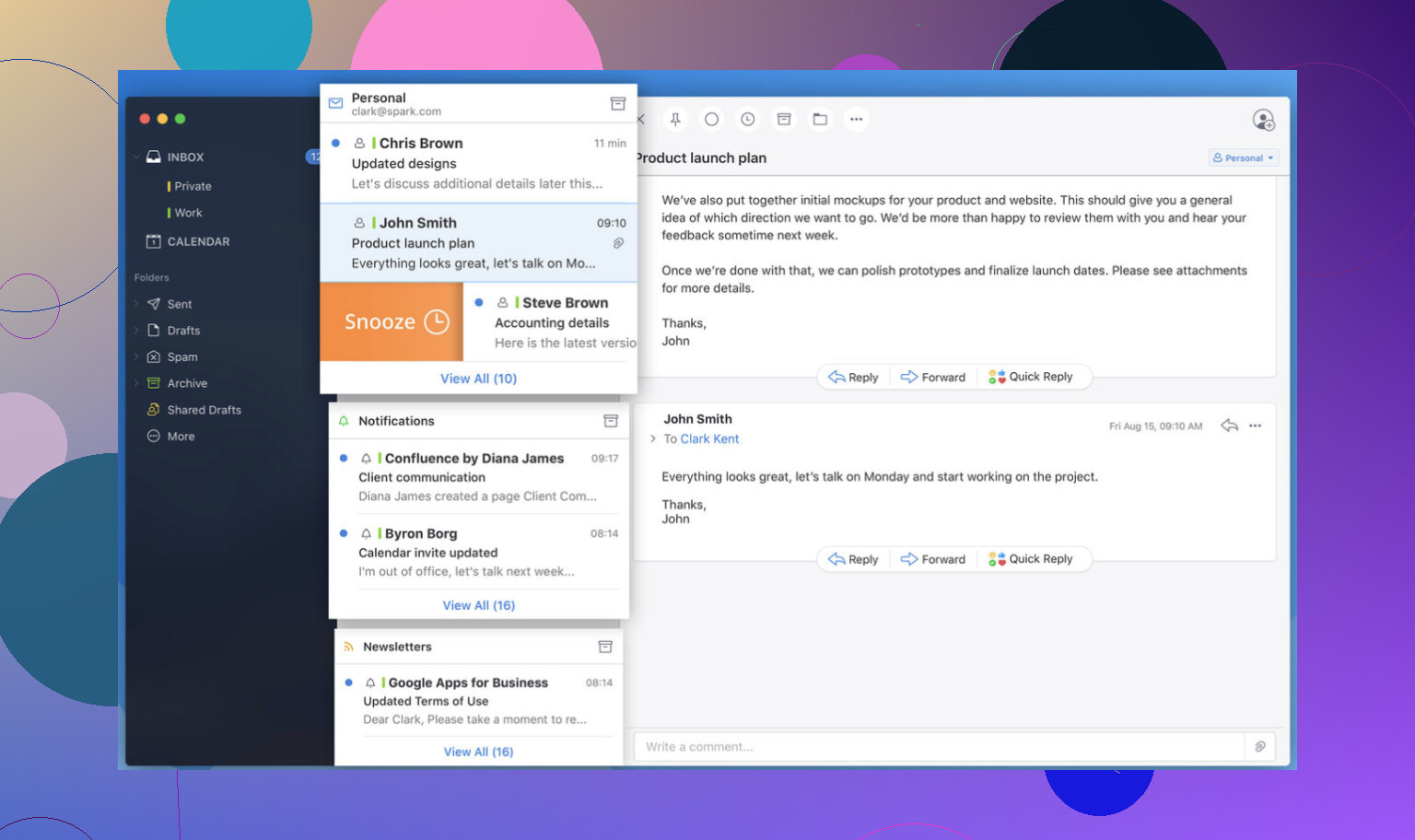Screen dimensions: 1415x840
Task: Click the RSS icon in Newsletters header
Action: pos(348,647)
